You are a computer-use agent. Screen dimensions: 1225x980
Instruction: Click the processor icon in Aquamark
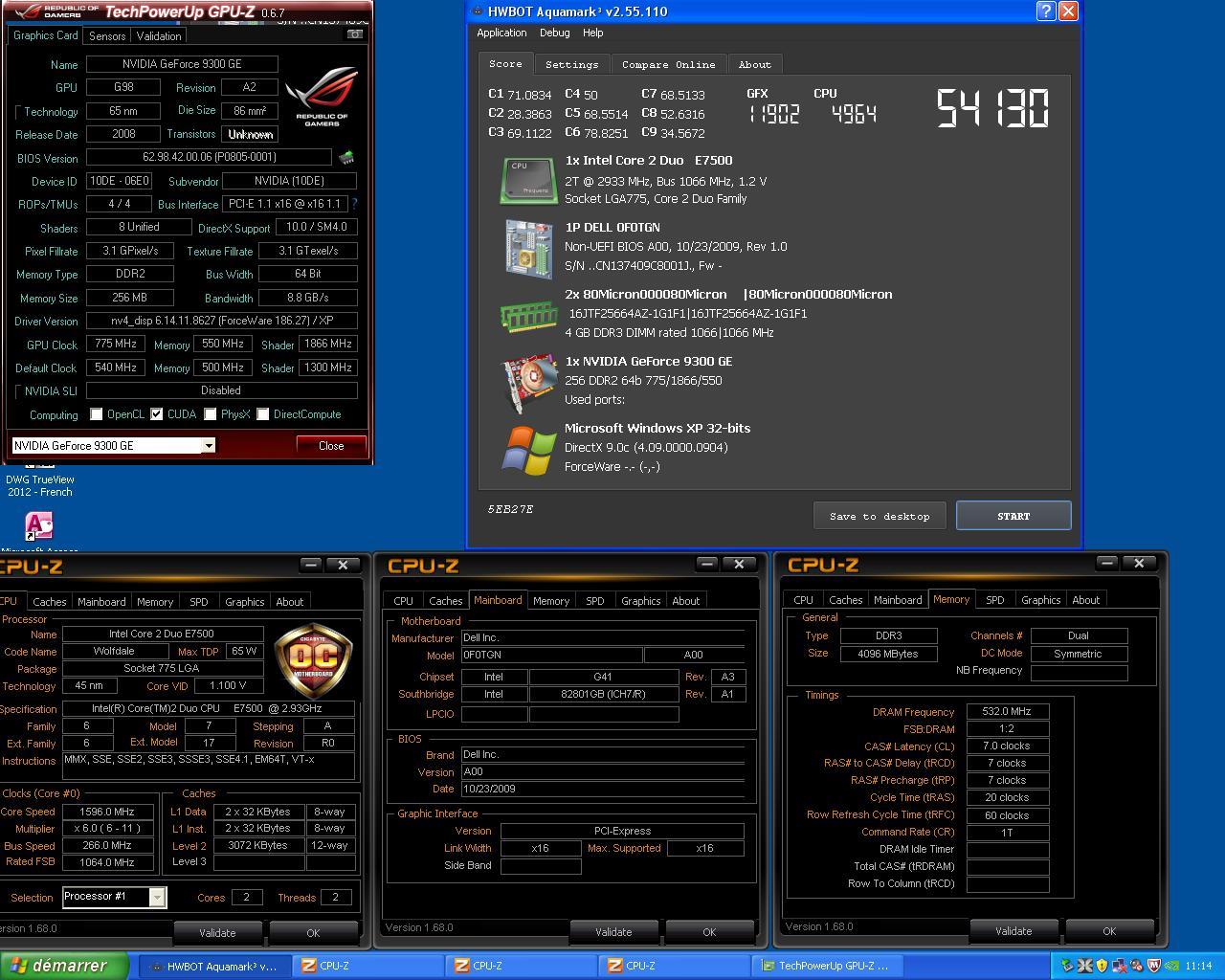click(x=528, y=181)
